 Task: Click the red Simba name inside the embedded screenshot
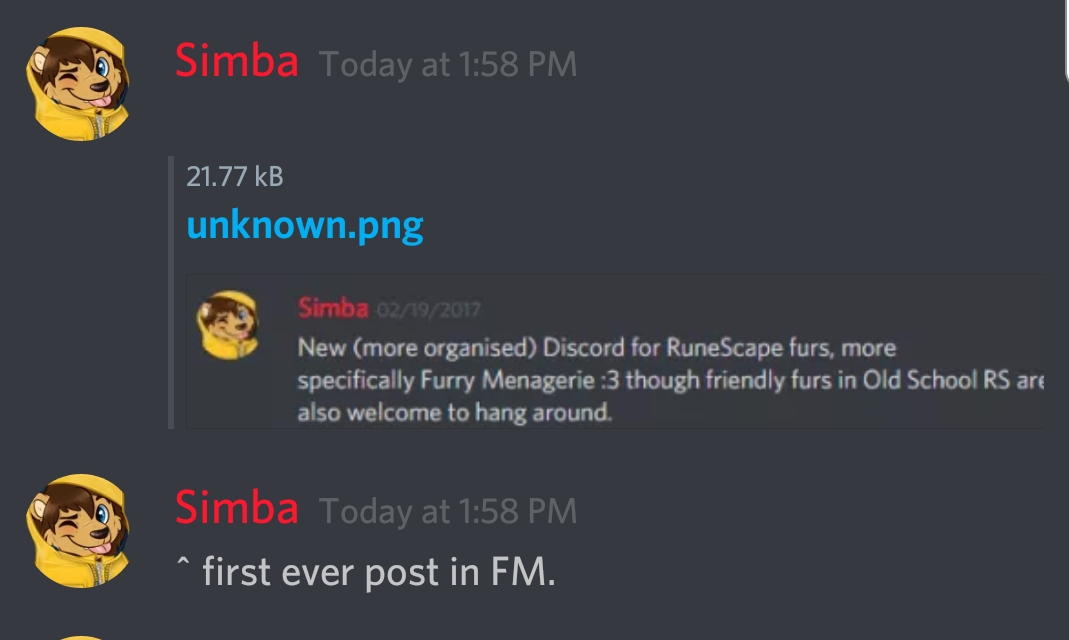[333, 308]
